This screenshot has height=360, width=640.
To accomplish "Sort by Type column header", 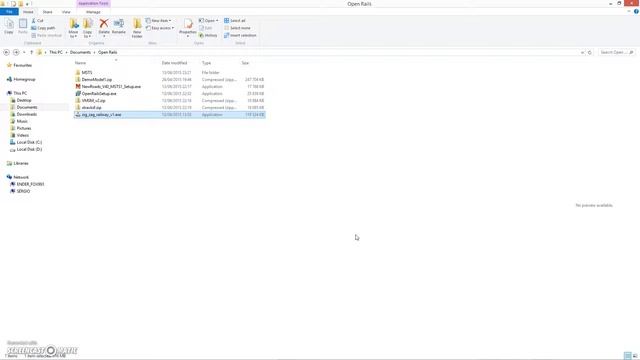I will tap(207, 63).
